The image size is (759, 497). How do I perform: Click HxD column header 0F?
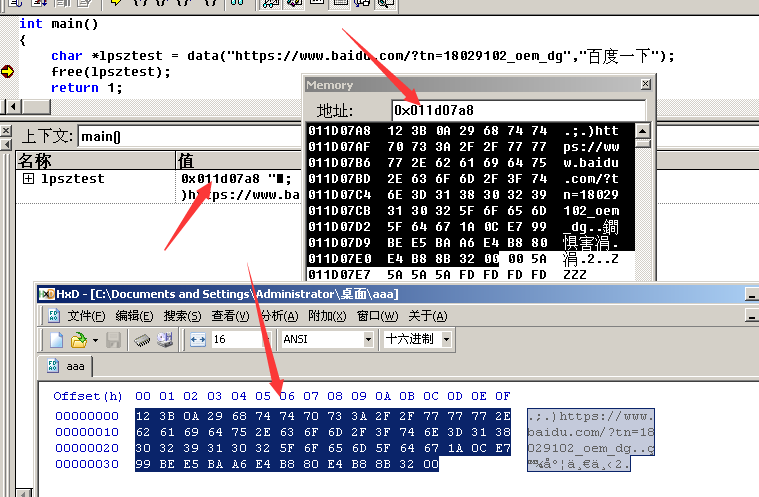502,396
